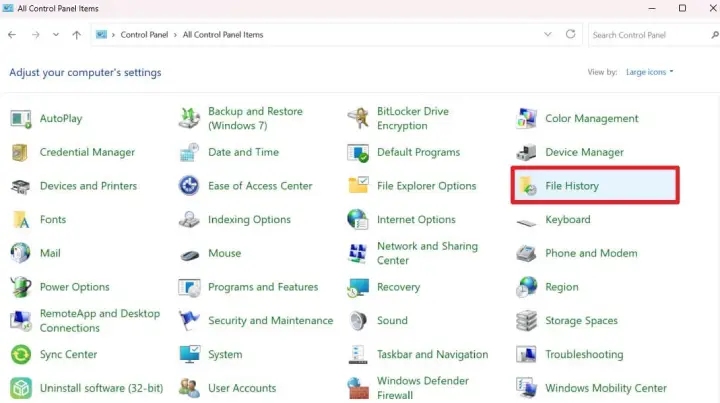Go back with the Back arrow

tap(12, 34)
